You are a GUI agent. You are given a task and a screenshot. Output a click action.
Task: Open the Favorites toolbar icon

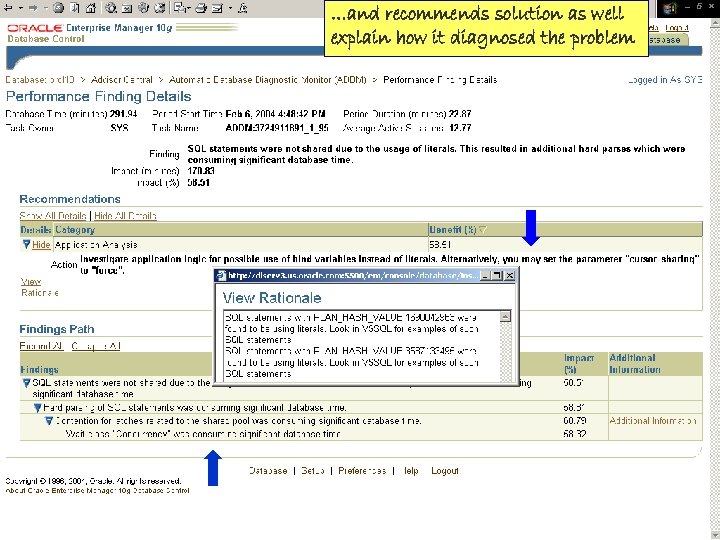(127, 8)
